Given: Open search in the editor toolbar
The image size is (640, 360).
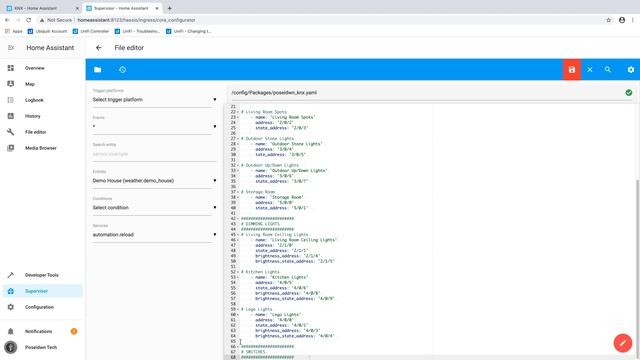Looking at the screenshot, I should point(608,69).
